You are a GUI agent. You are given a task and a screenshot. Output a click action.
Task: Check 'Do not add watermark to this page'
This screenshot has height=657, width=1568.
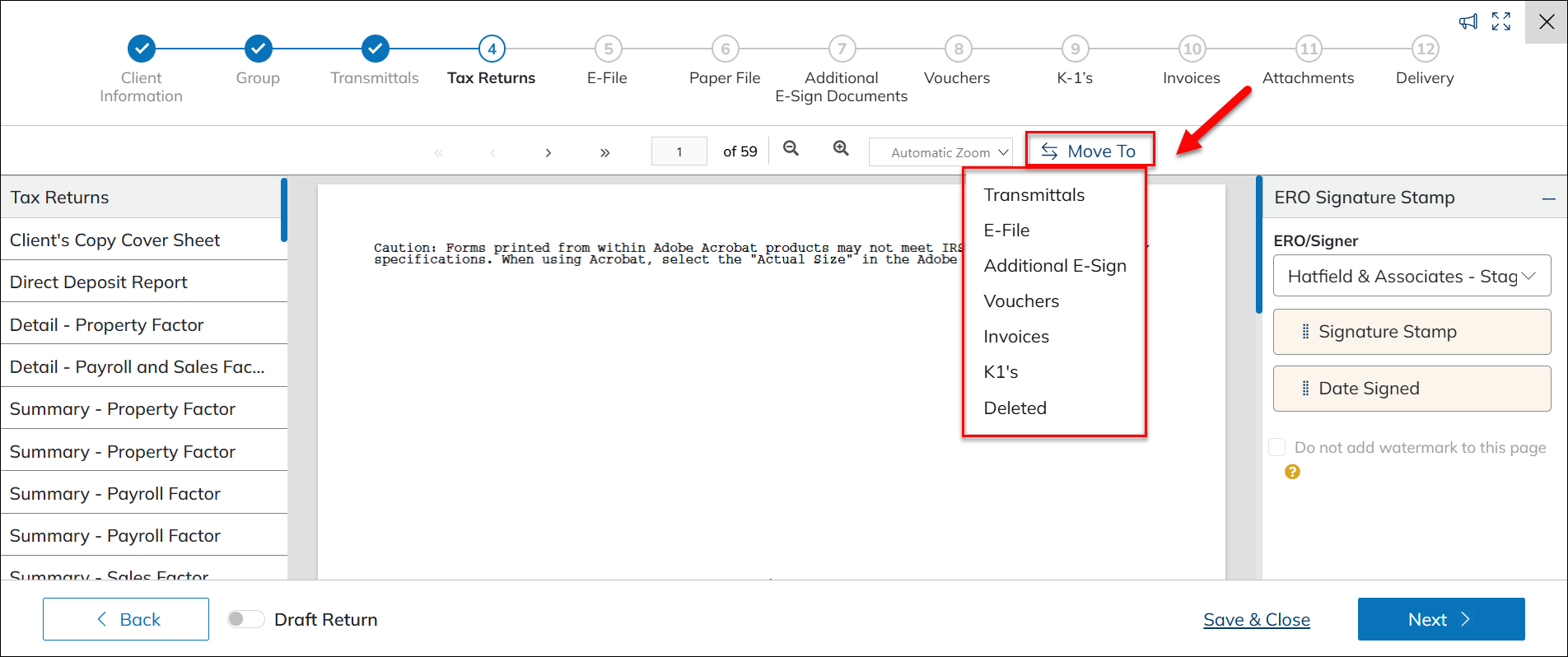1277,447
